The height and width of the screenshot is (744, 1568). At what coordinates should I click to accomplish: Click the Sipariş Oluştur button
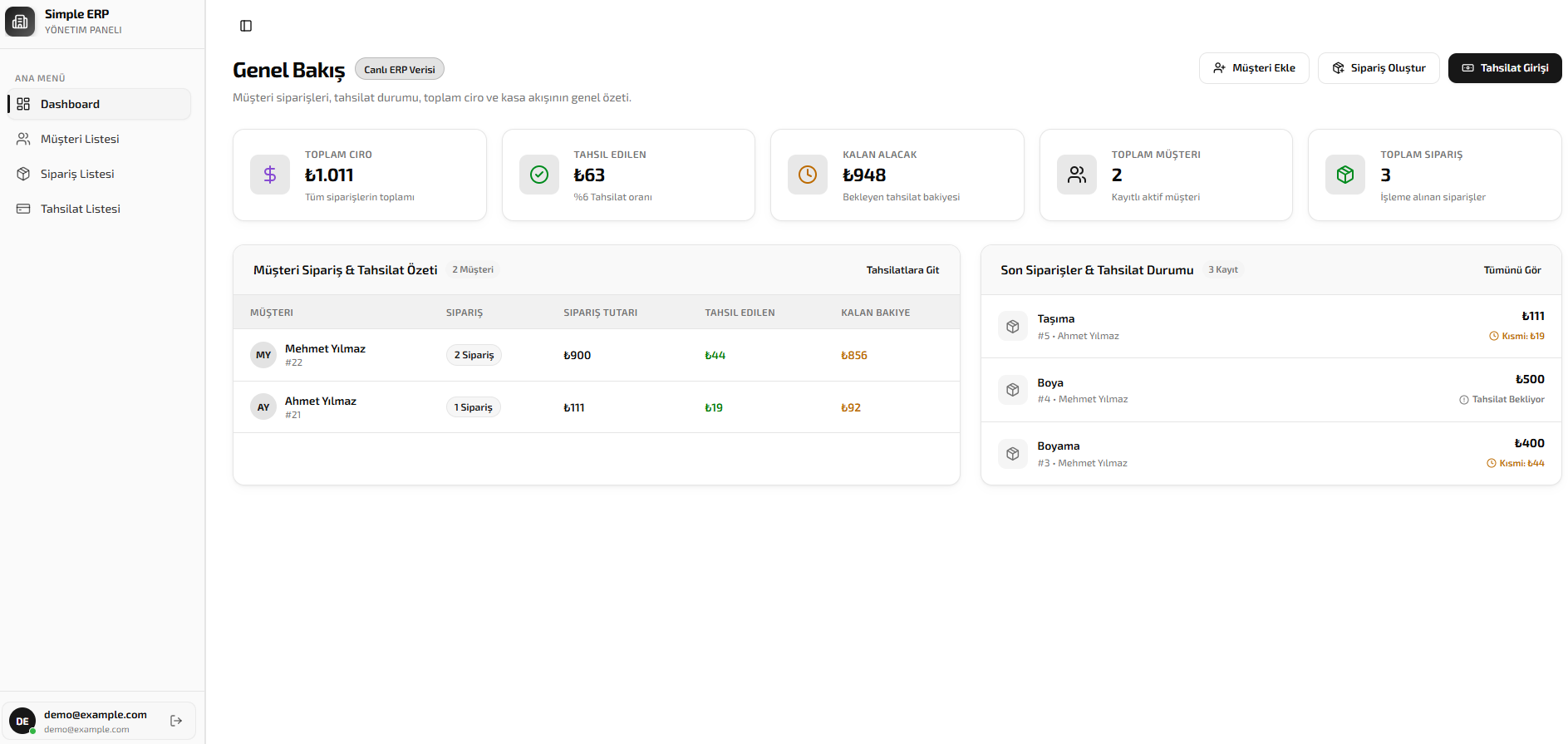[x=1379, y=68]
